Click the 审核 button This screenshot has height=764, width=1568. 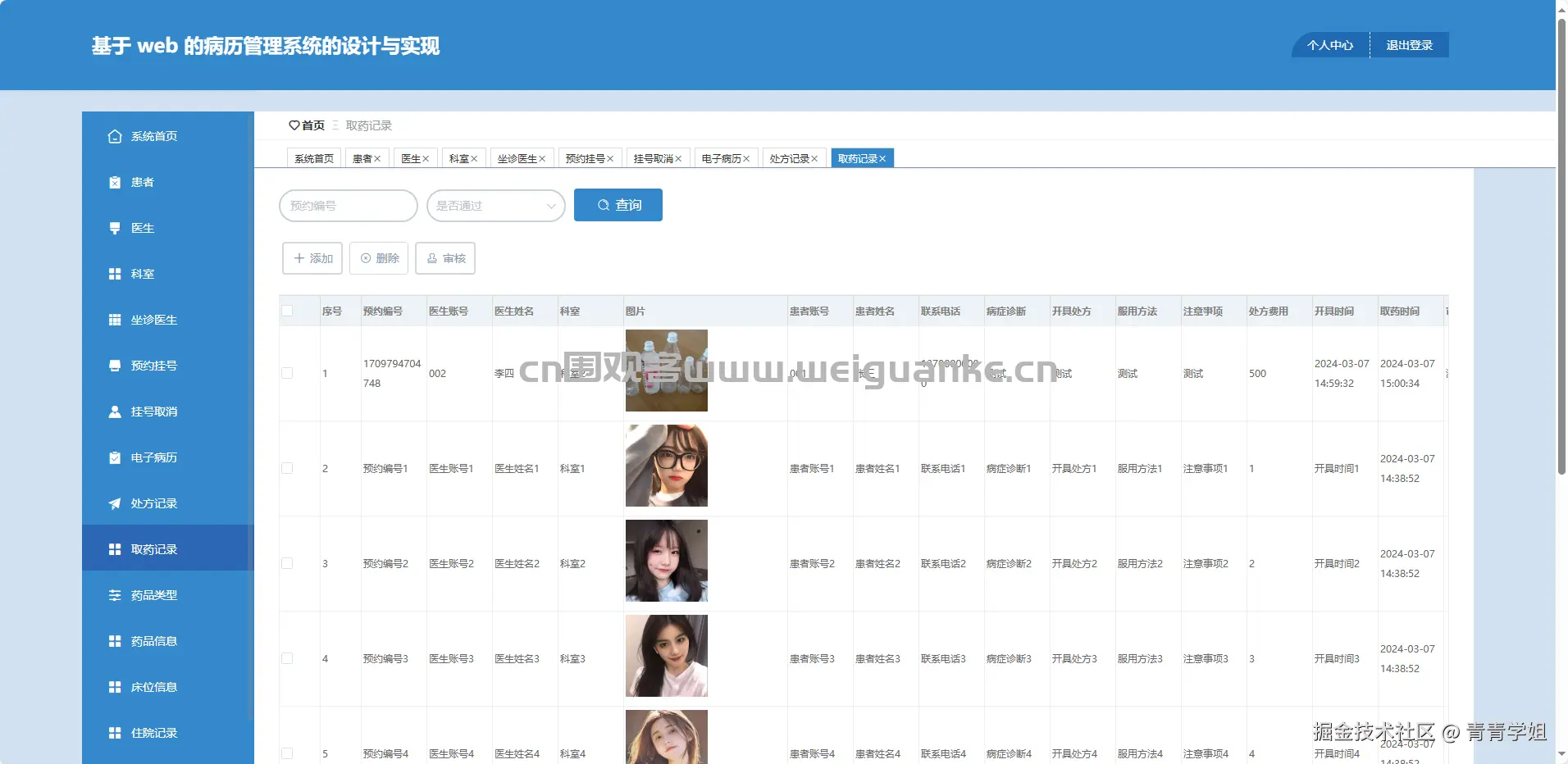[x=445, y=258]
